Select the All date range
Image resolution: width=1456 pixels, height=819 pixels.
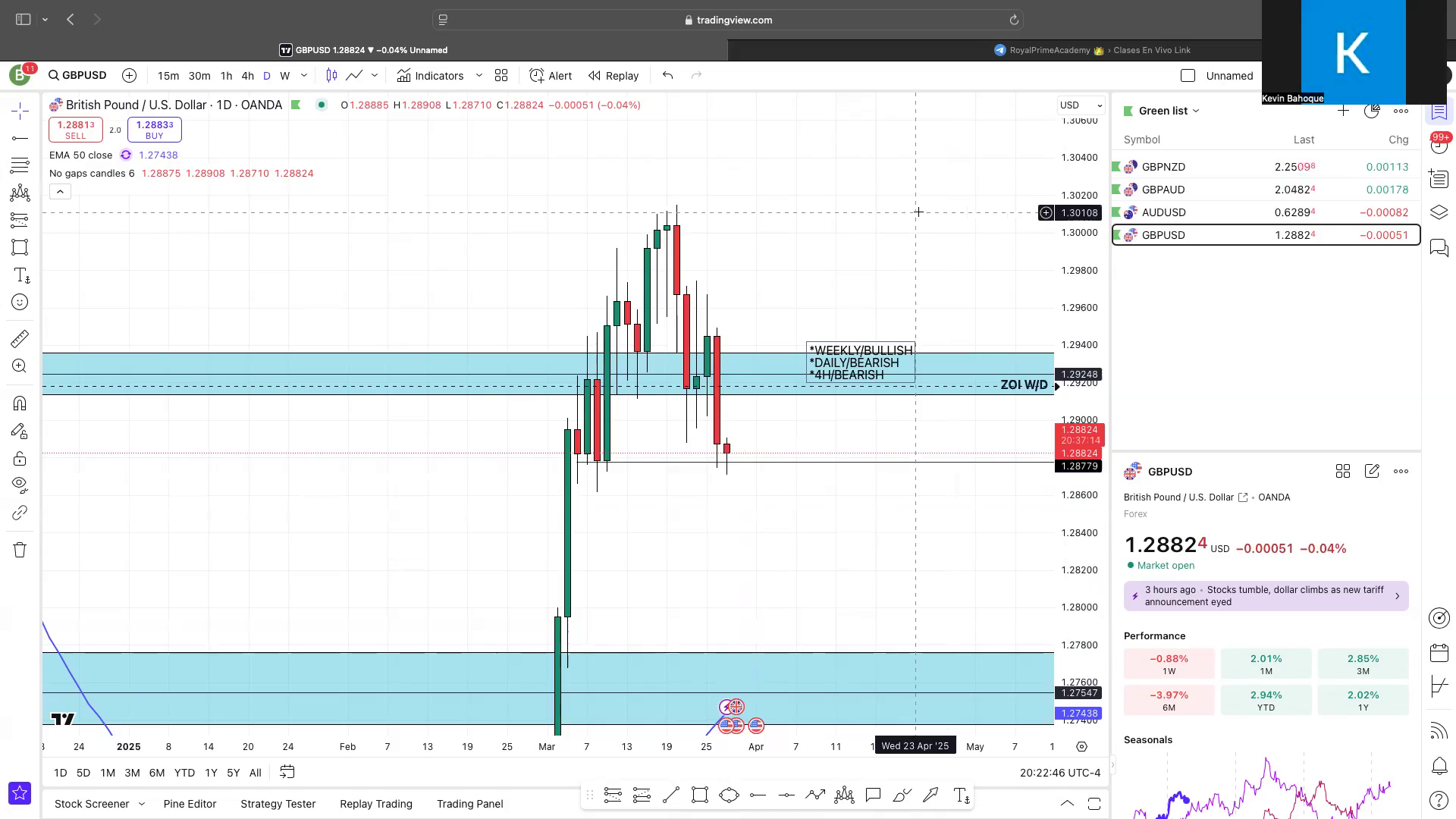[x=256, y=773]
